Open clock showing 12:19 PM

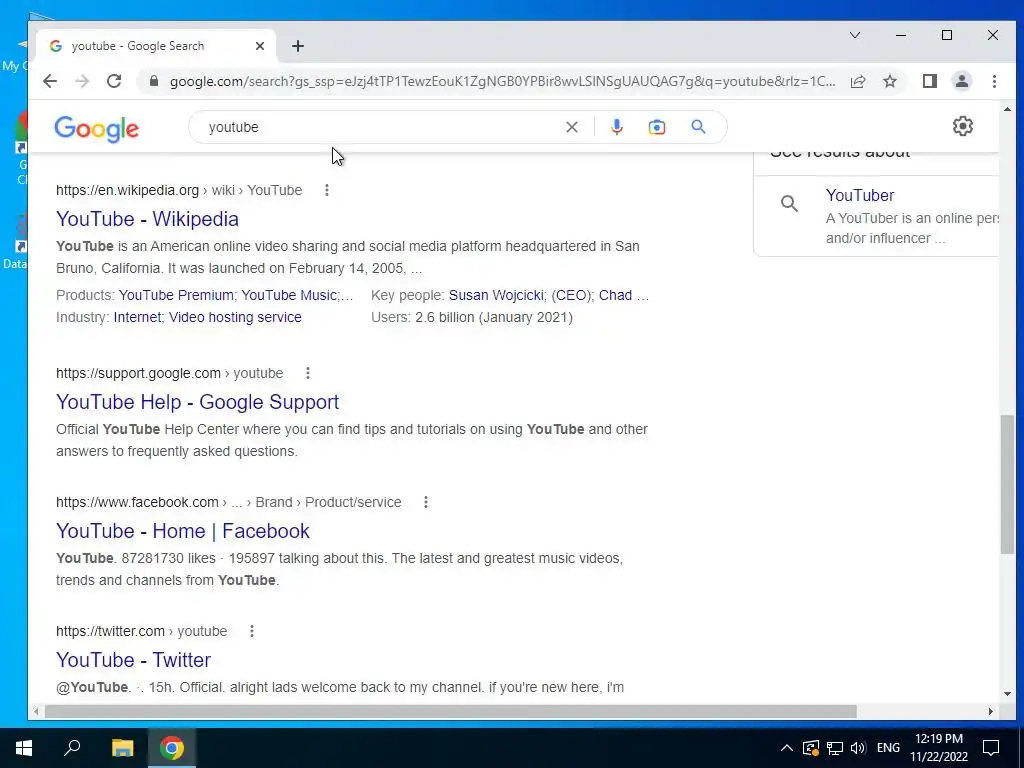[938, 748]
